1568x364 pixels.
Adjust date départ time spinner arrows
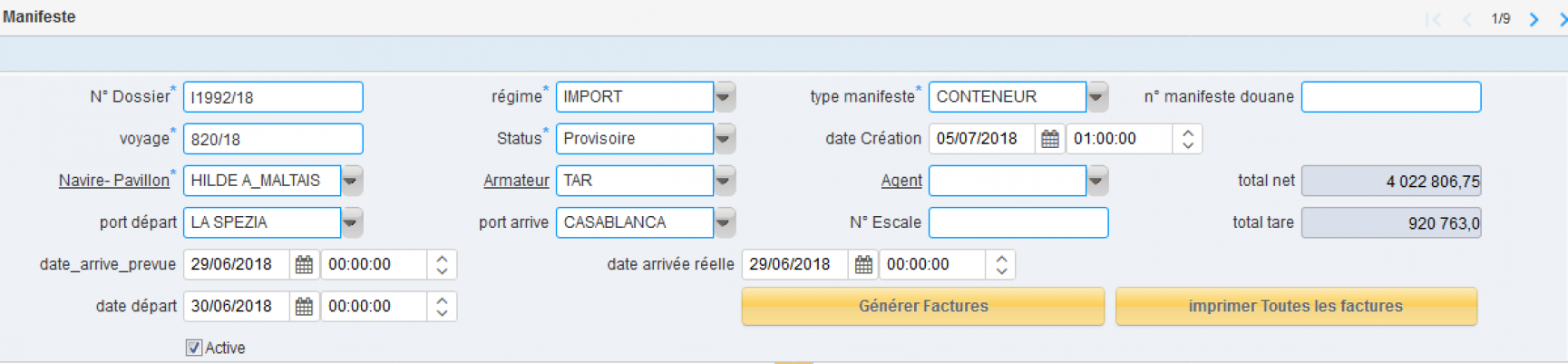[x=442, y=307]
